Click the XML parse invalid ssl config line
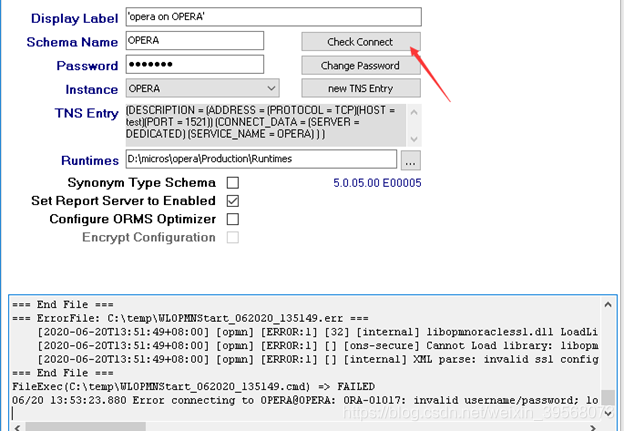Screen dimensions: 624x431 (318, 359)
